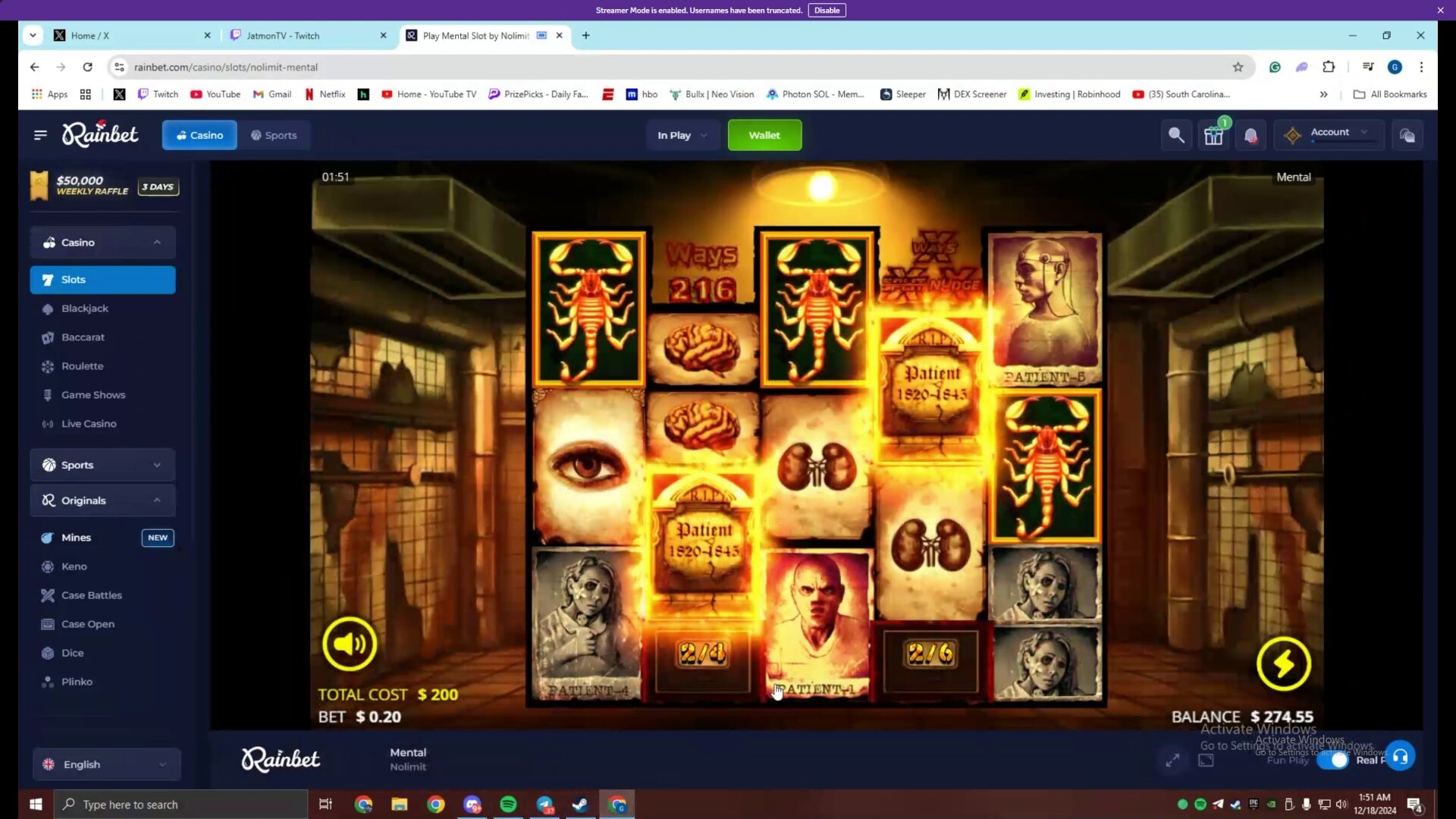Collapse the Originals sidebar section
Image resolution: width=1456 pixels, height=819 pixels.
point(102,500)
